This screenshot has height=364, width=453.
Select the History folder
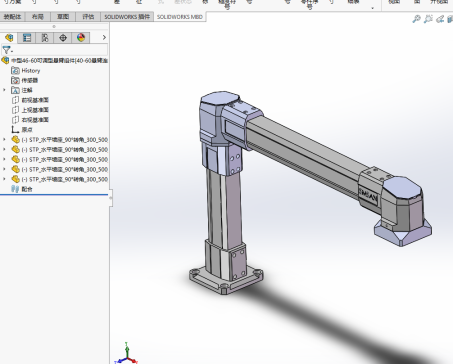point(31,71)
